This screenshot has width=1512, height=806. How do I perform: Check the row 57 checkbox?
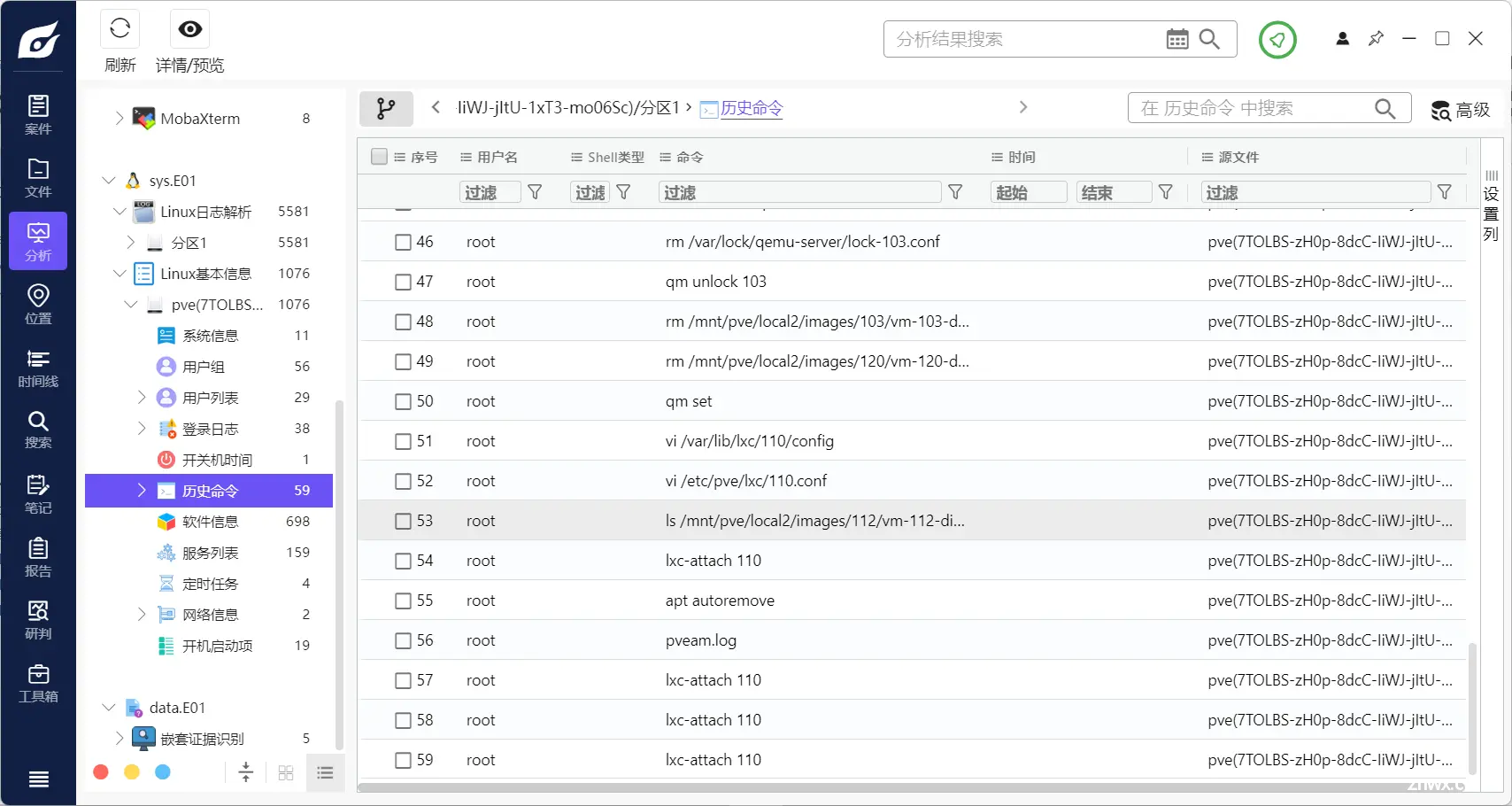point(404,680)
